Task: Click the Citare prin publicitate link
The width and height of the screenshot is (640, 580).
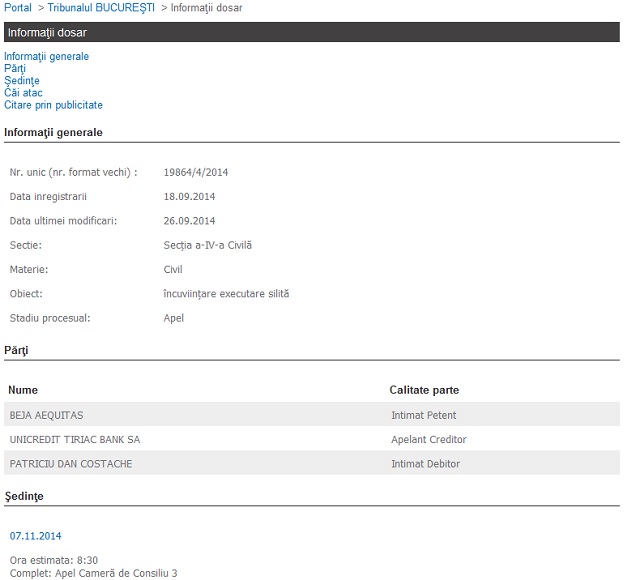Action: coord(53,105)
